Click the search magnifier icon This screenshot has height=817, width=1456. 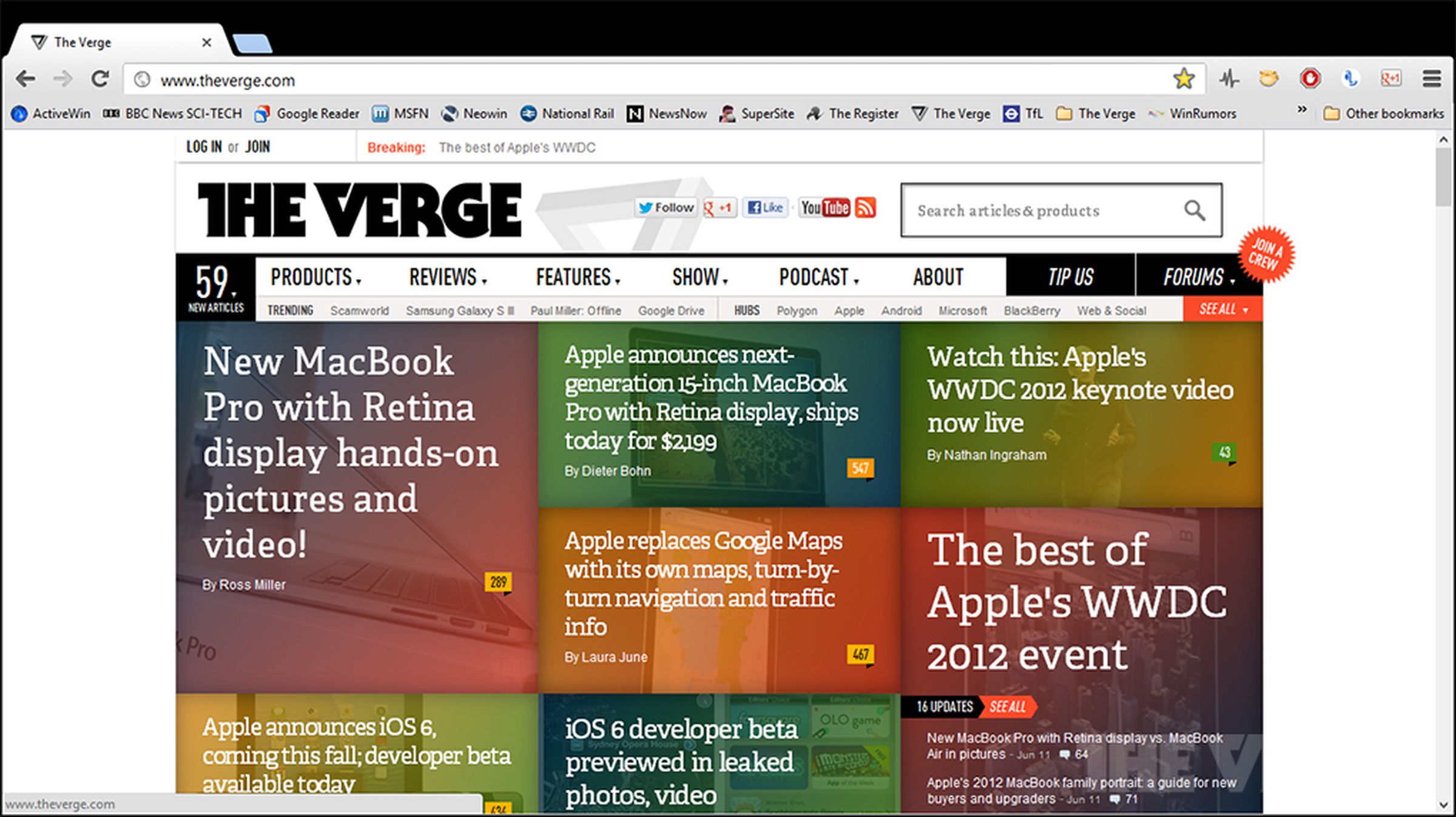[x=1195, y=210]
